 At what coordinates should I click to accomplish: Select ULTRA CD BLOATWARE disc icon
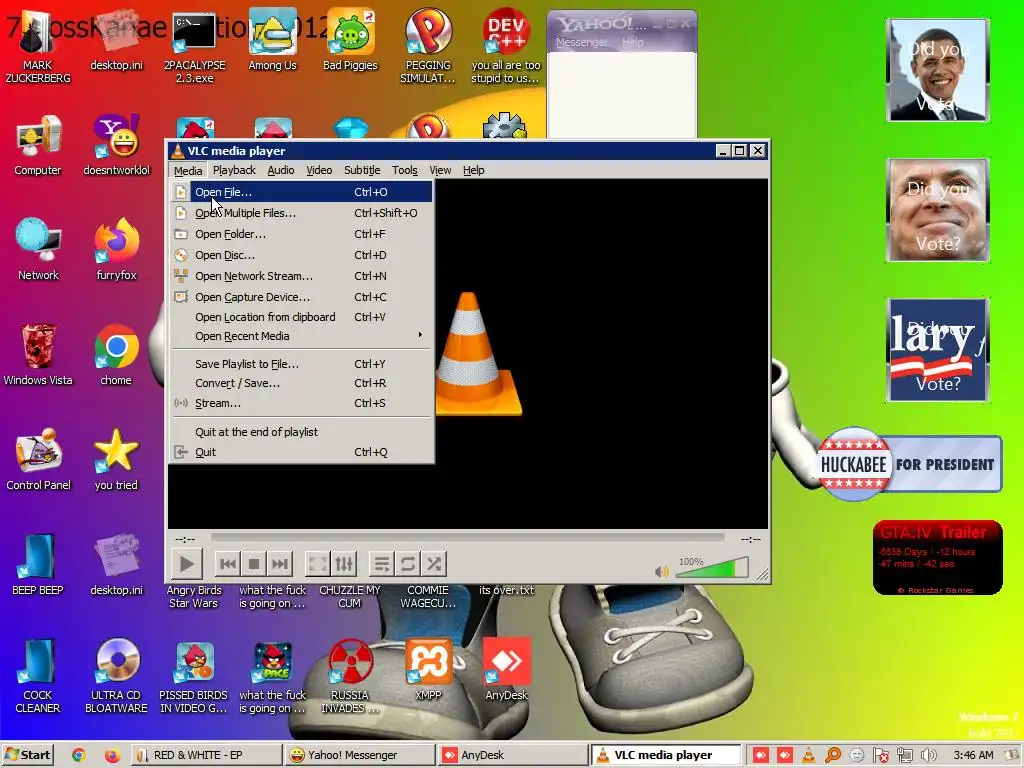click(x=116, y=676)
